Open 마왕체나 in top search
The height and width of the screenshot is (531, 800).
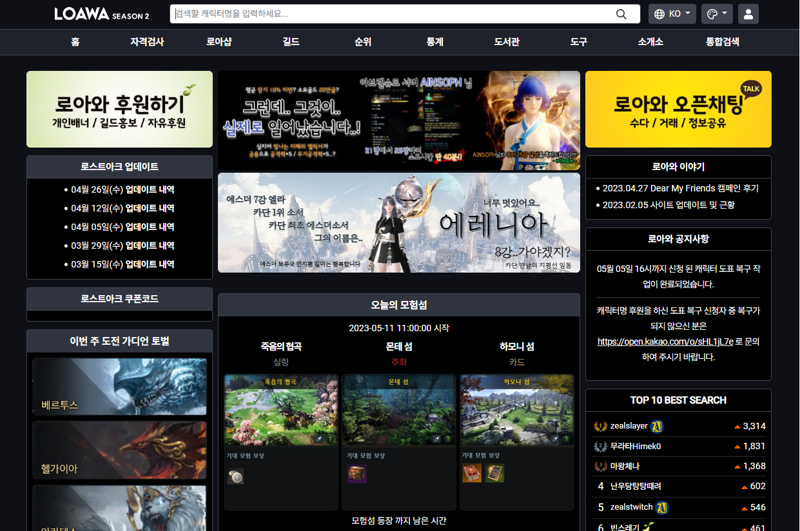click(x=625, y=466)
